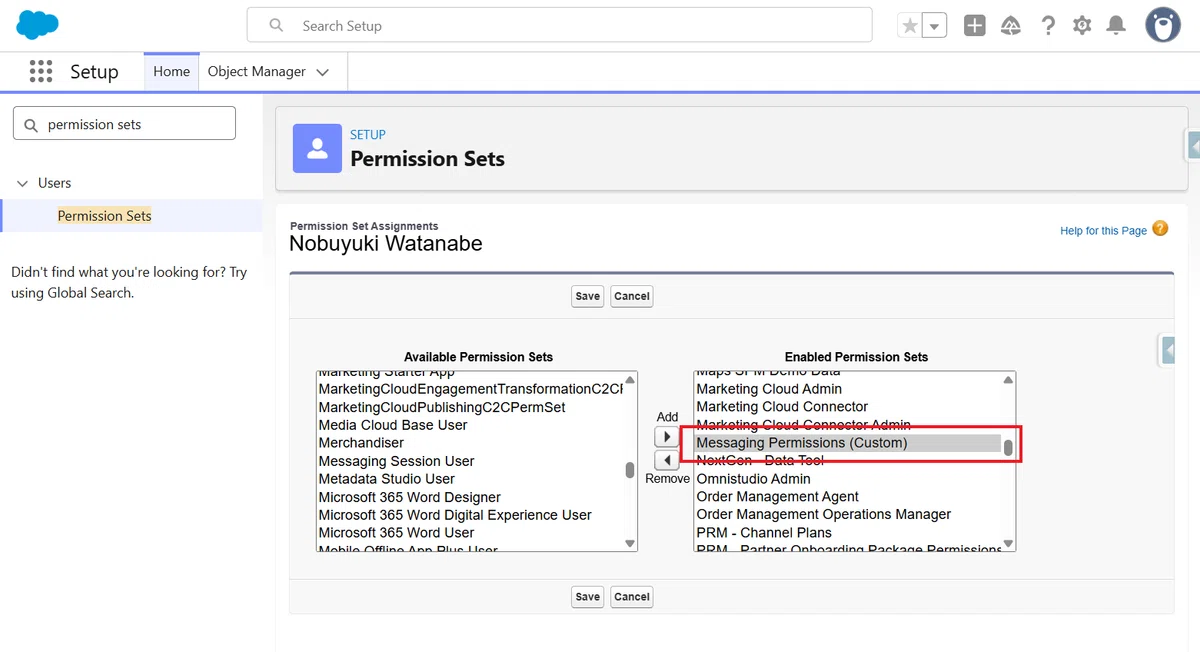Expand the side panel arrow beside the Enabled list
The height and width of the screenshot is (652, 1200).
pos(1167,350)
